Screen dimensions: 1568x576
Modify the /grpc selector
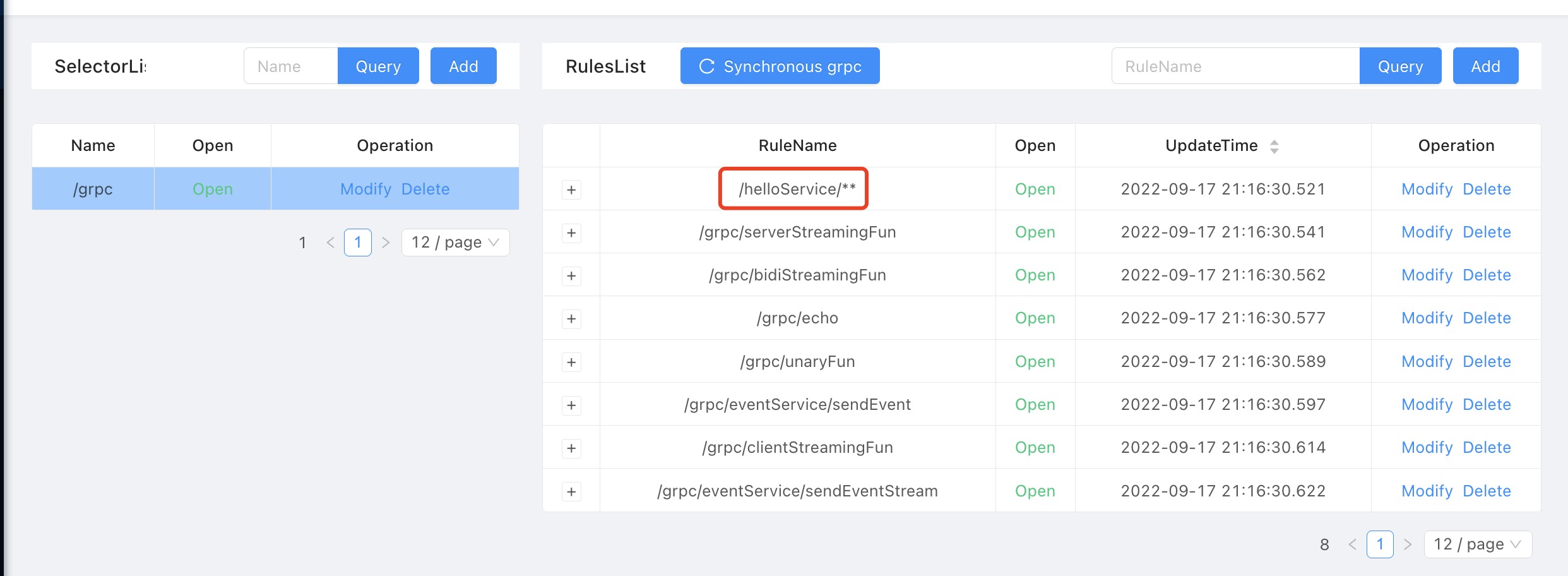coord(365,189)
